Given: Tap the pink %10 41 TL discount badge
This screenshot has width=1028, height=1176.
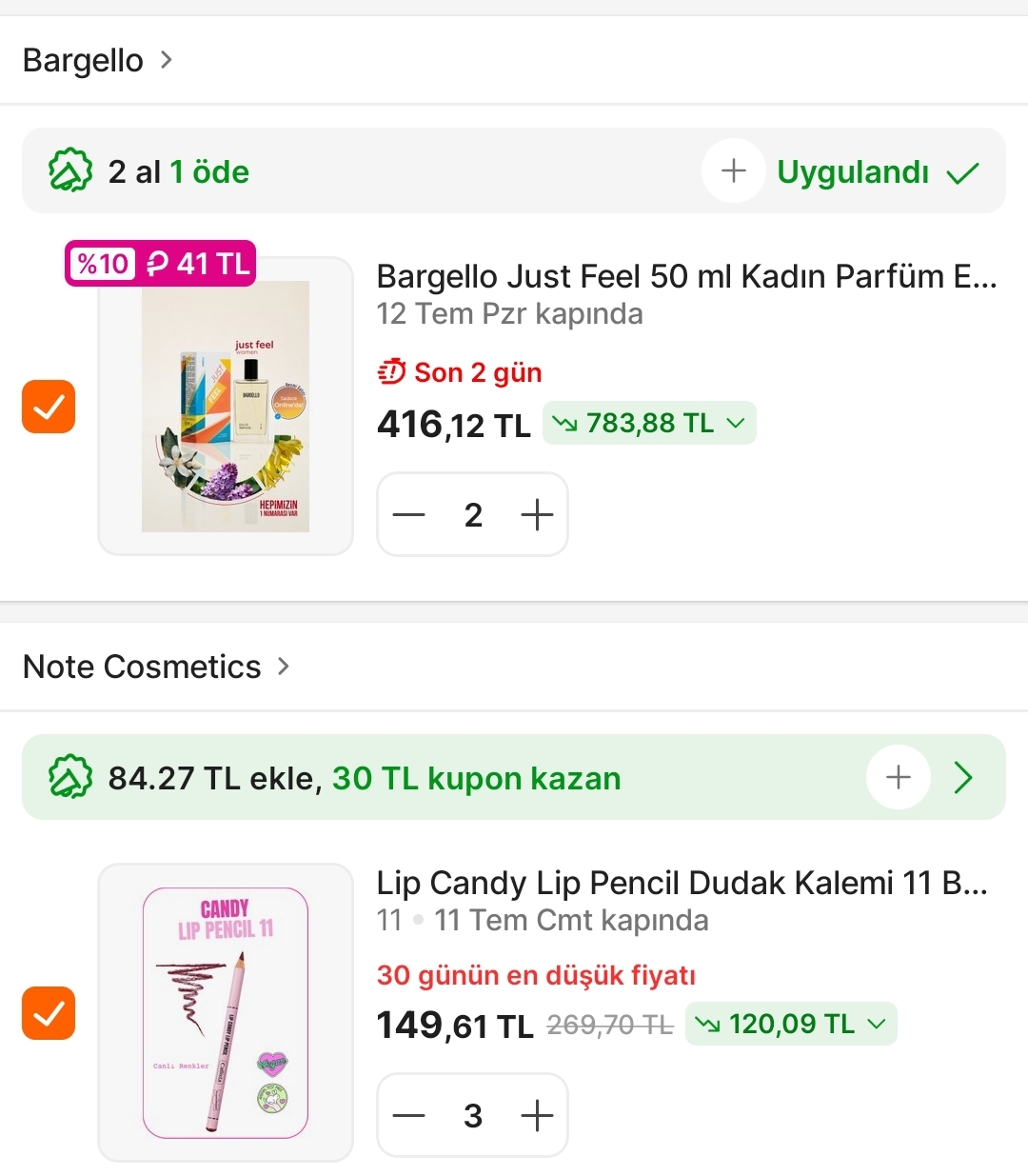Looking at the screenshot, I should tap(160, 263).
